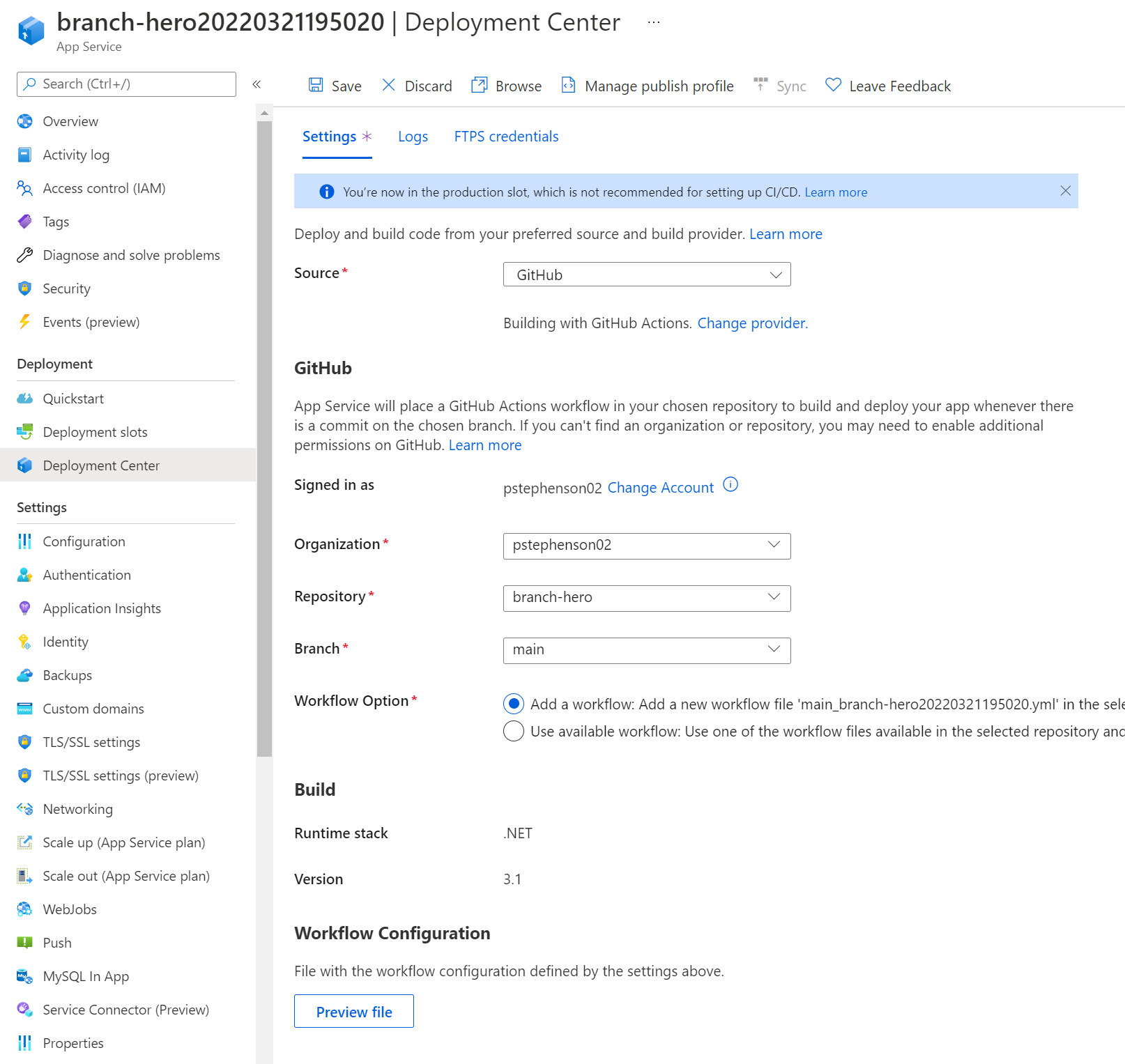The image size is (1125, 1064).
Task: Open the Organization pstephenson02 dropdown
Action: (647, 546)
